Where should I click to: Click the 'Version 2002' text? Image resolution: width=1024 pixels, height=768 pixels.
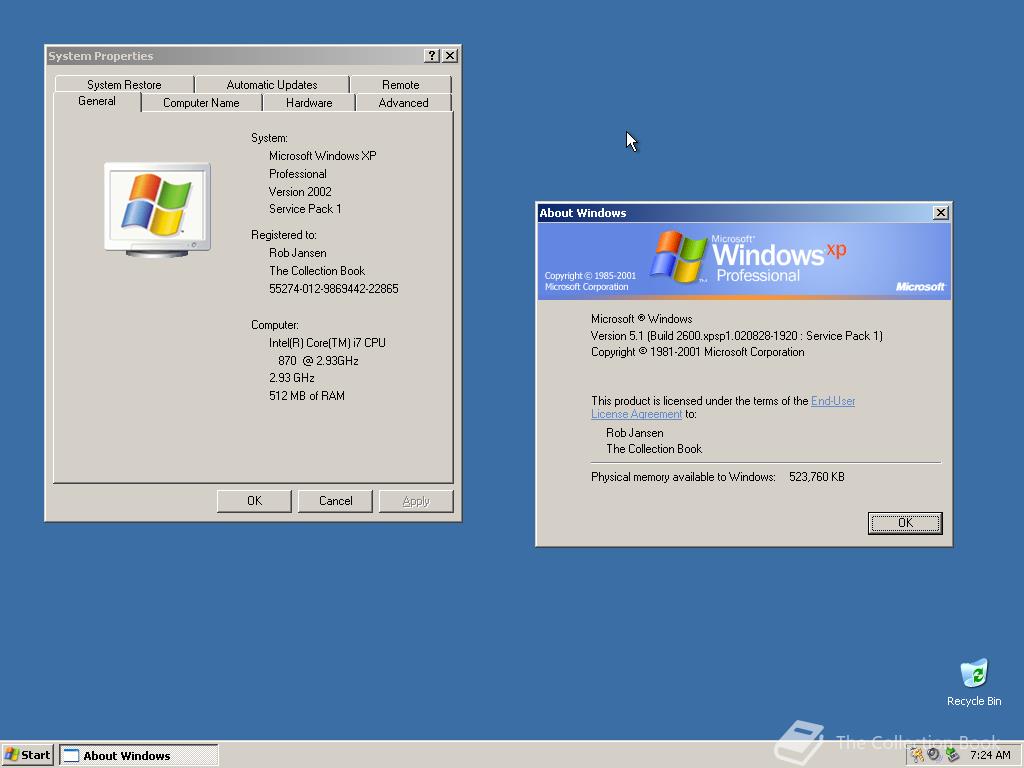click(x=300, y=191)
